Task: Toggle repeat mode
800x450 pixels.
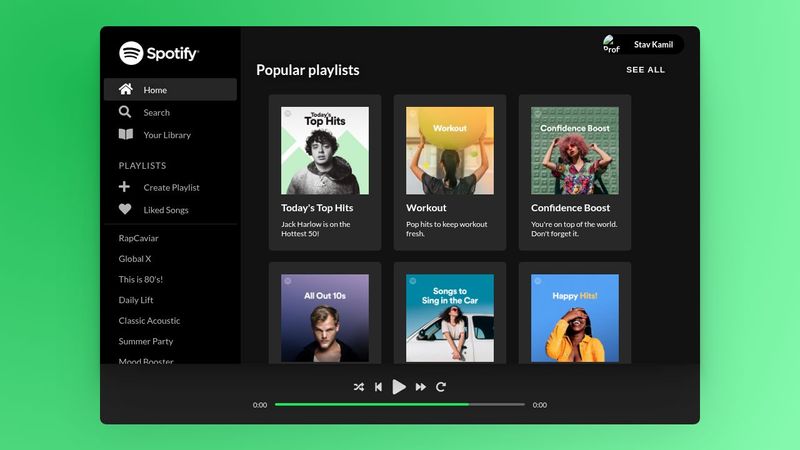Action: pyautogui.click(x=441, y=387)
